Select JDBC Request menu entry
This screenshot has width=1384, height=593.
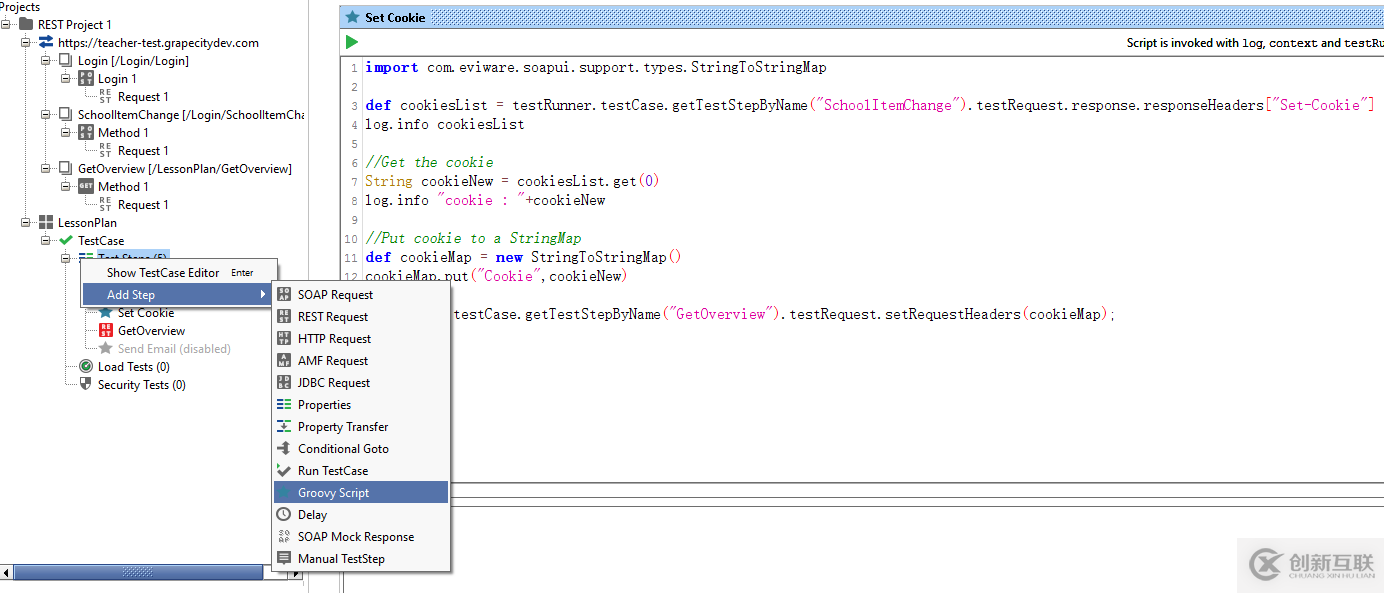361,382
